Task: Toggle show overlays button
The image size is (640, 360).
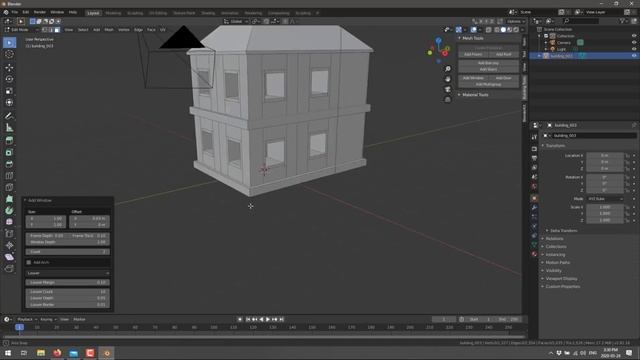Action: coord(473,29)
